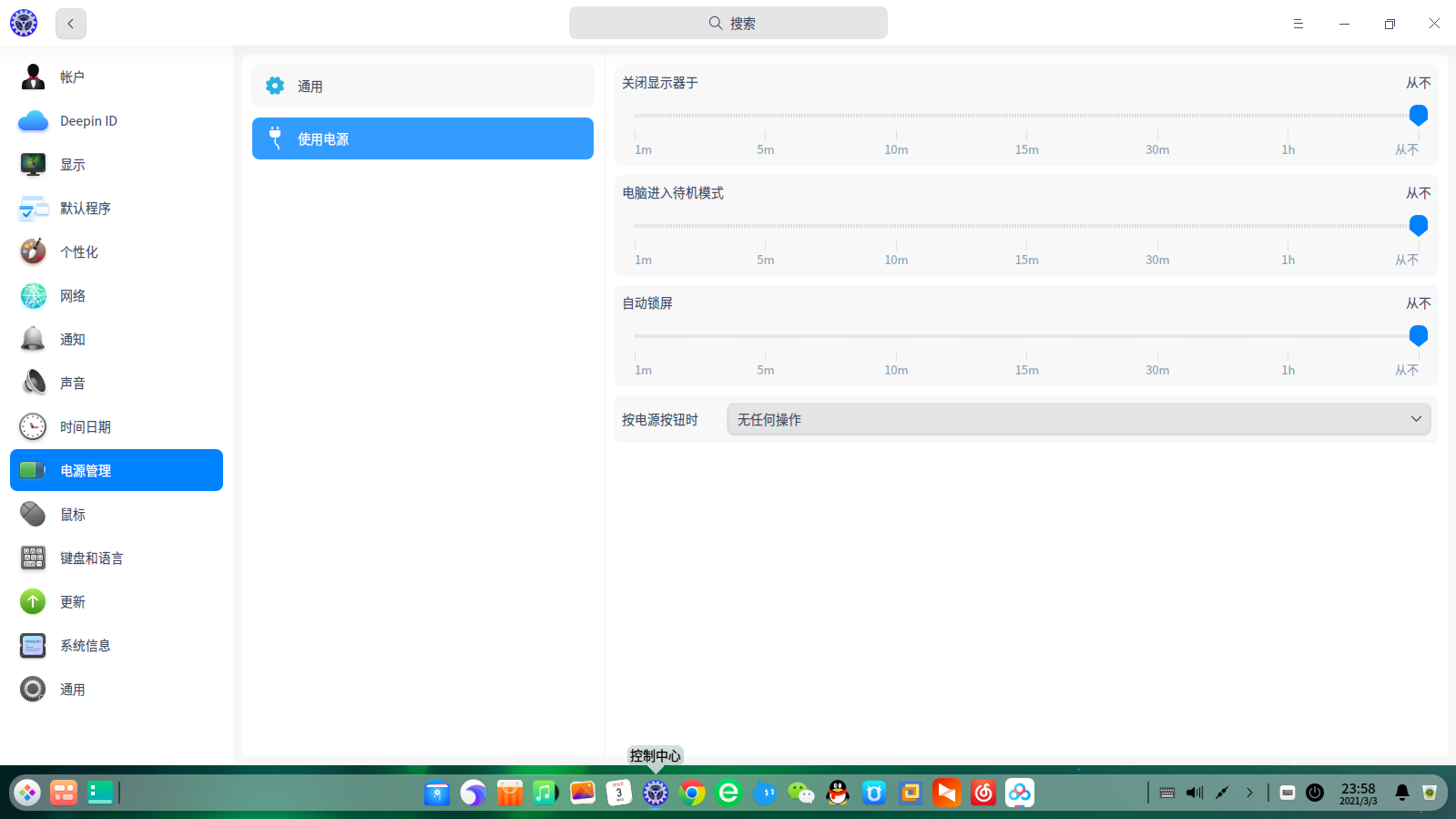Open the 个性化 personalization settings
This screenshot has height=819, width=1456.
(117, 252)
